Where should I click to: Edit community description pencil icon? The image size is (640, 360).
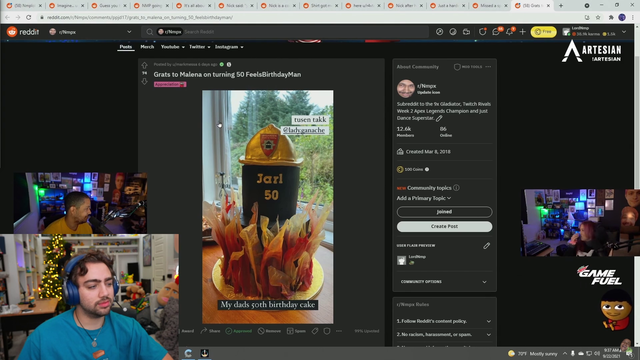click(x=439, y=118)
